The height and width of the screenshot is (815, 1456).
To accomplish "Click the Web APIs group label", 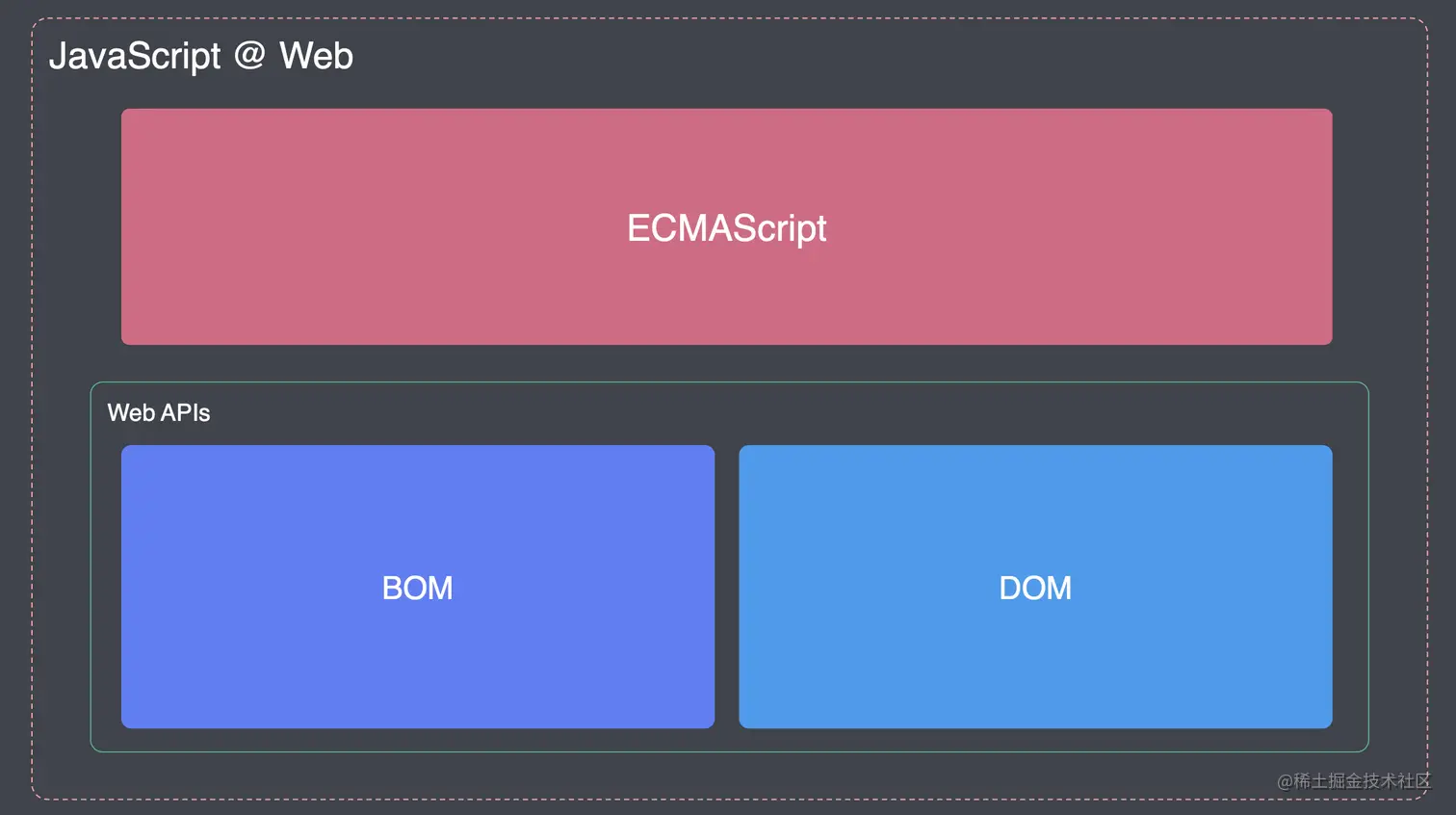I will click(x=159, y=413).
